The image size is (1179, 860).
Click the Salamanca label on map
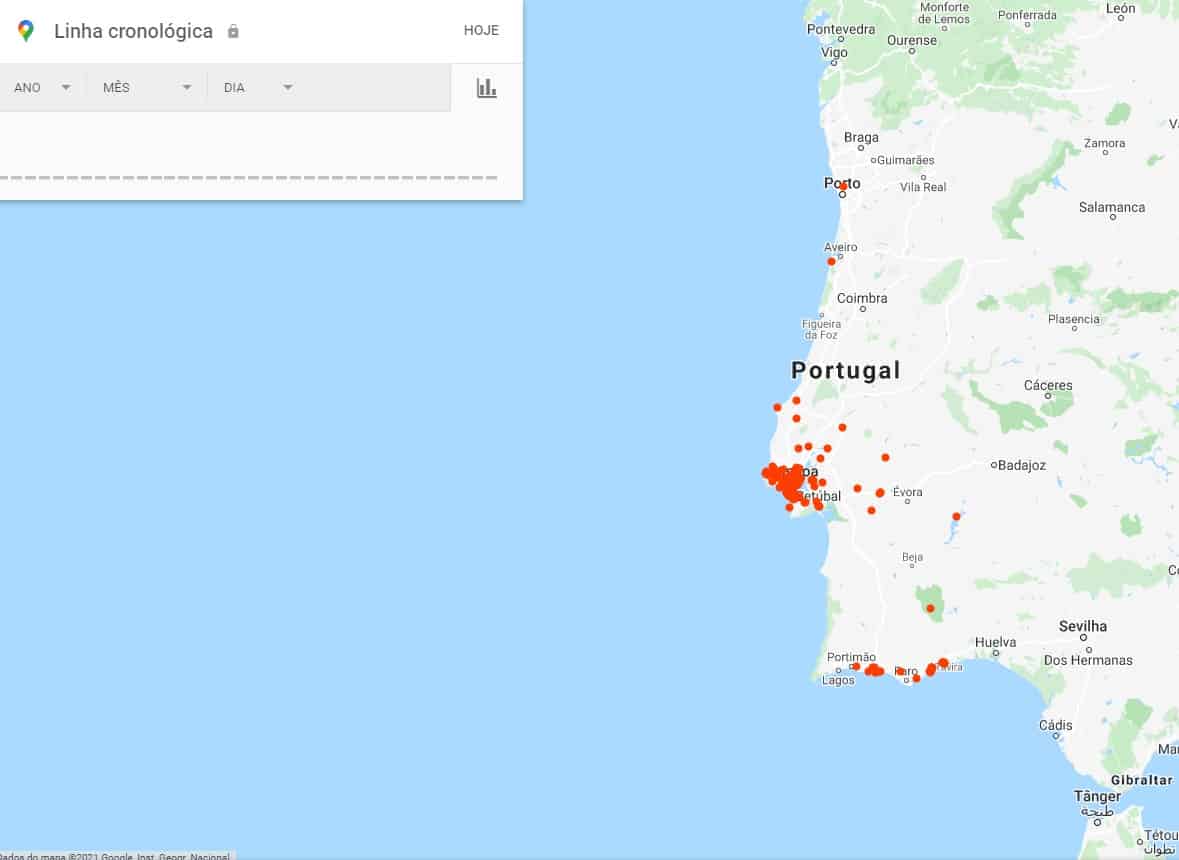pos(1111,207)
